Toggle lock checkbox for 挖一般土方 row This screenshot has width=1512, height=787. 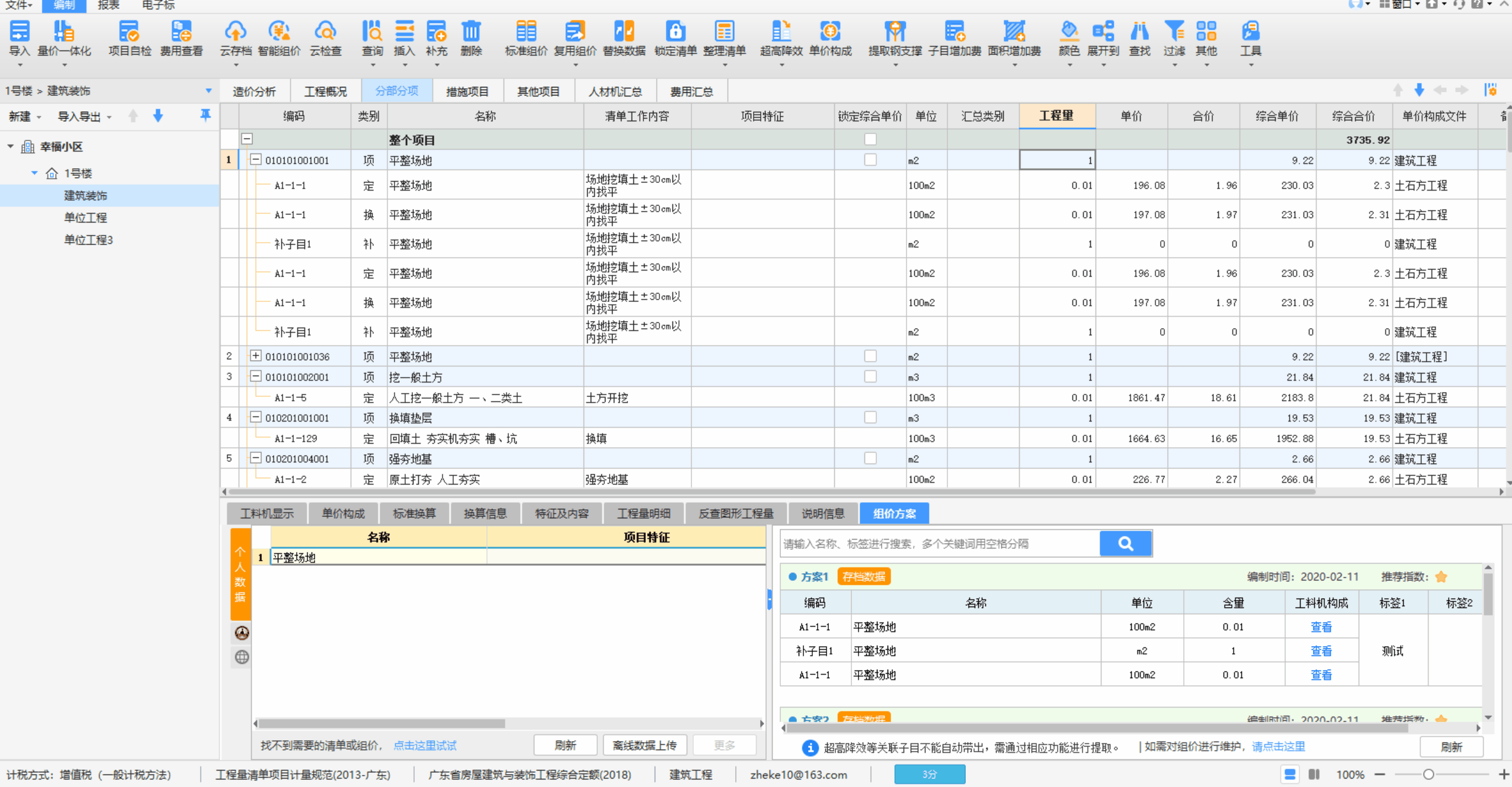870,377
